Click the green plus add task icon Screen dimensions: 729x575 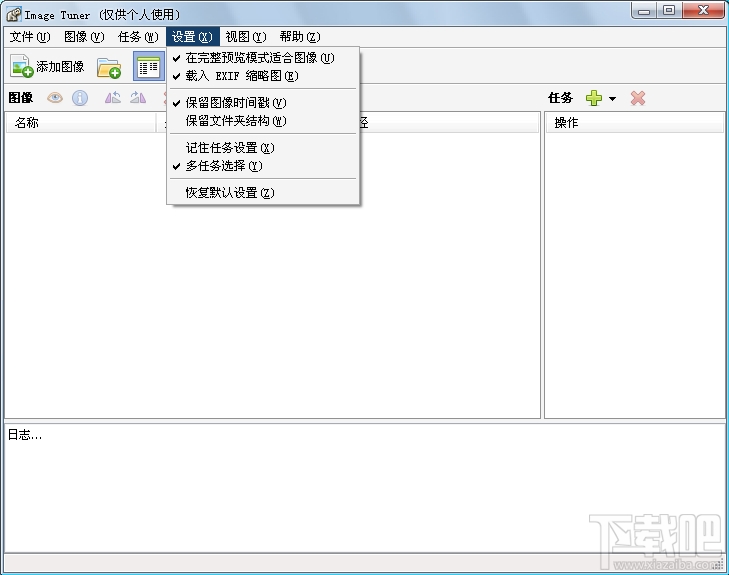[594, 98]
